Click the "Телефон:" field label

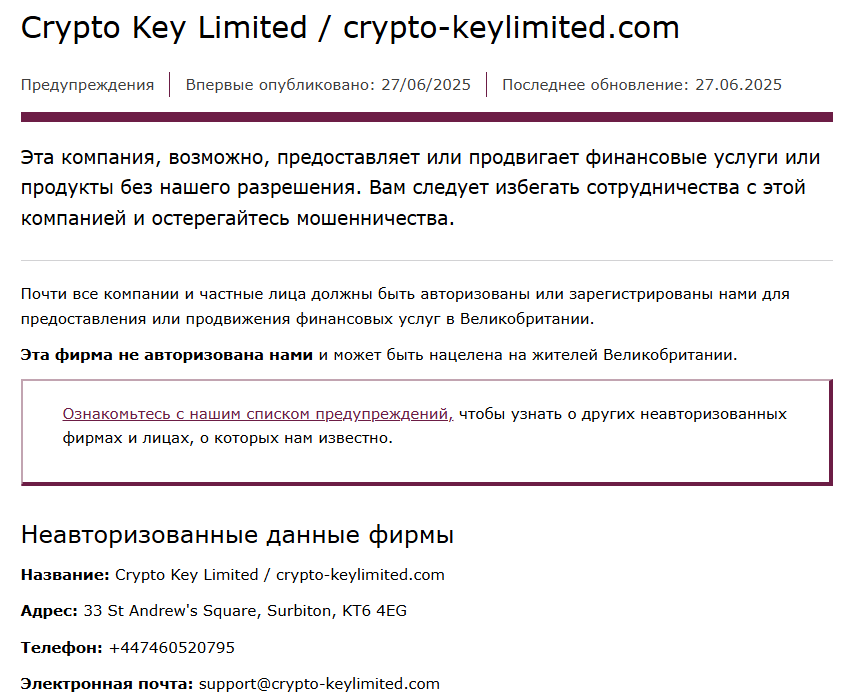coord(61,648)
